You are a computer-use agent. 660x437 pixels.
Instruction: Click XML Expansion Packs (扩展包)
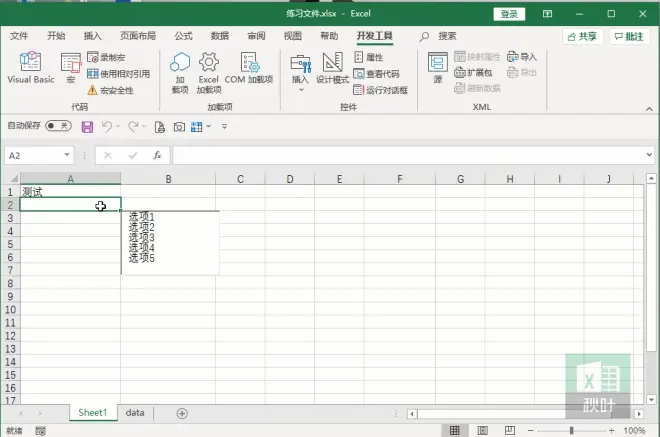coord(473,72)
